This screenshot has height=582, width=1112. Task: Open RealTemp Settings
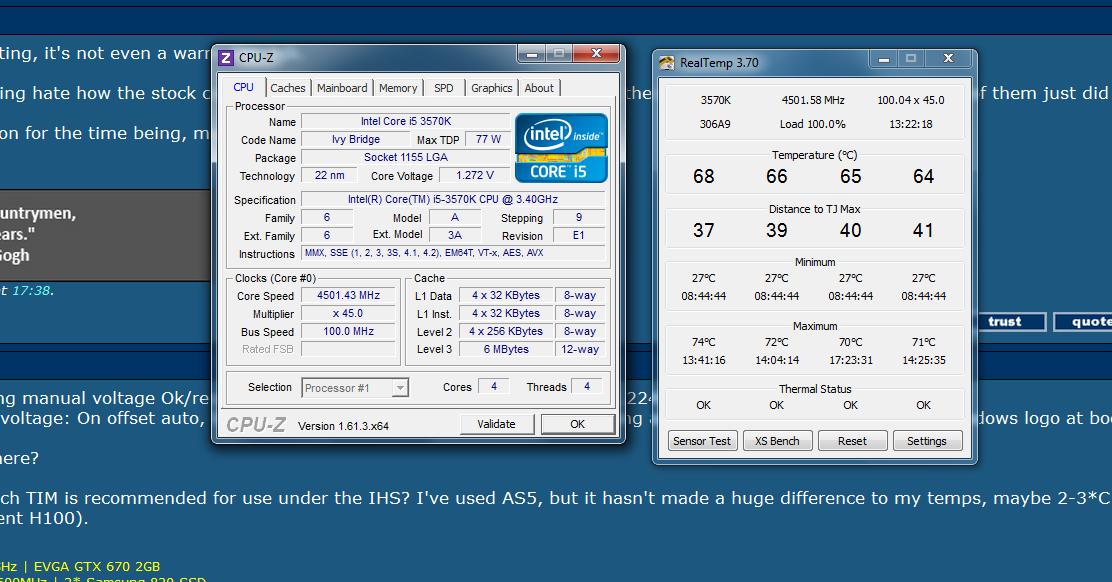[x=926, y=441]
